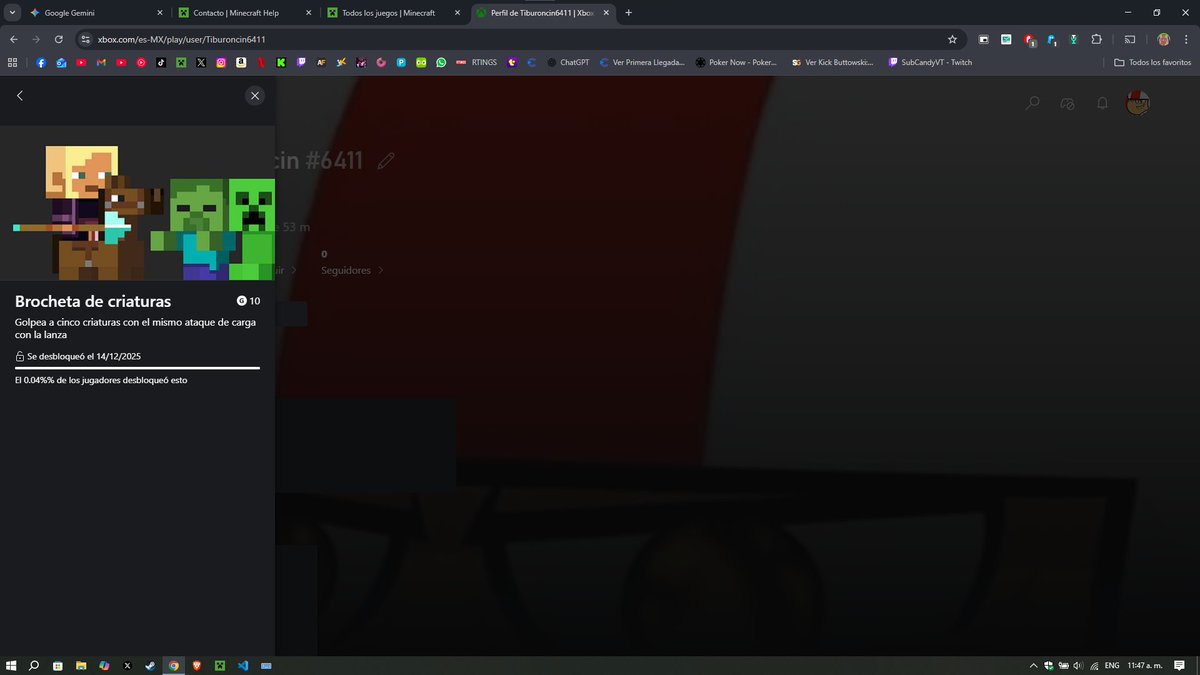Open the TikTok bookmark
Screen dimensions: 1200x675
[x=161, y=62]
